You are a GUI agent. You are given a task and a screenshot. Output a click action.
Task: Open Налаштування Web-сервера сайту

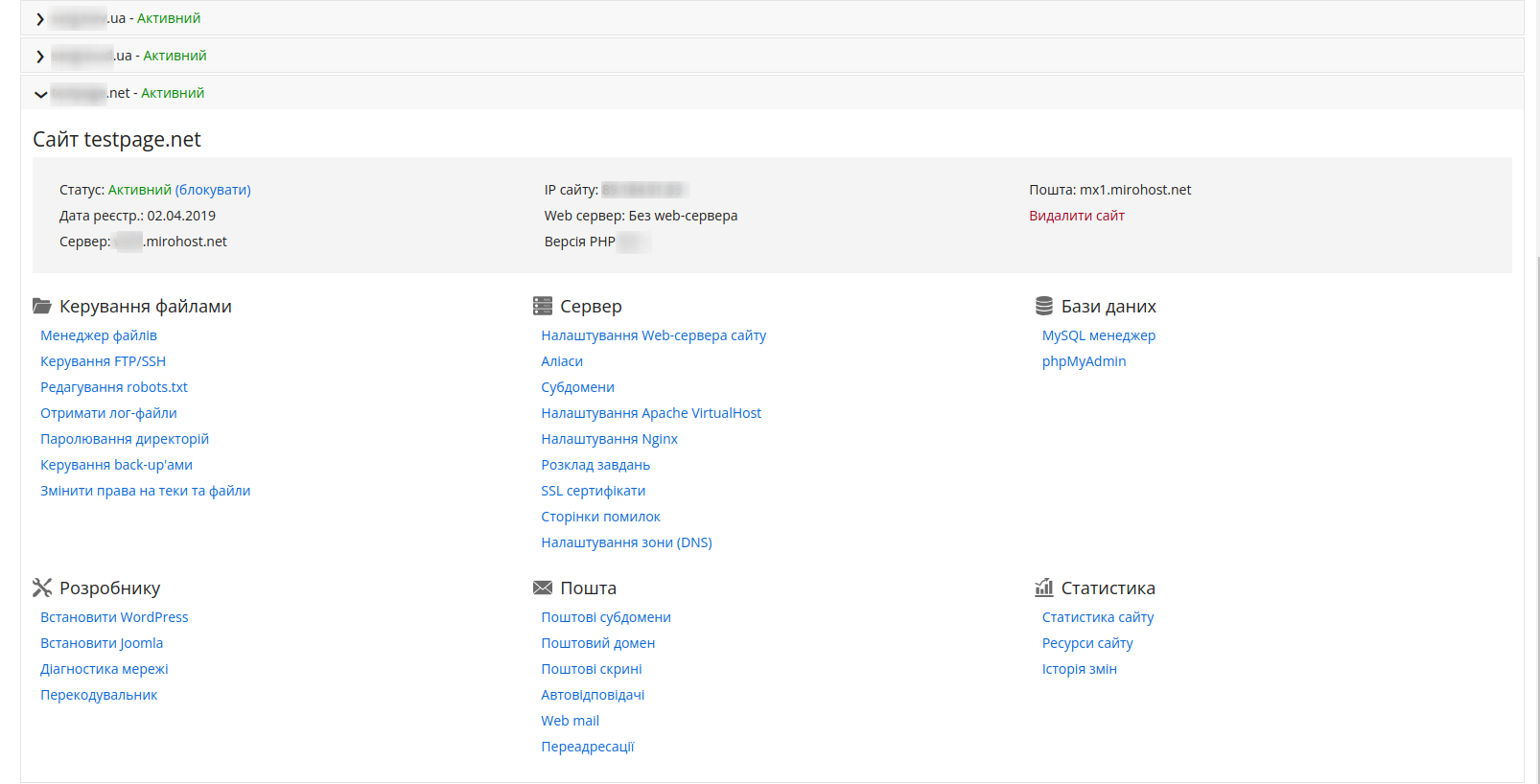click(x=653, y=335)
